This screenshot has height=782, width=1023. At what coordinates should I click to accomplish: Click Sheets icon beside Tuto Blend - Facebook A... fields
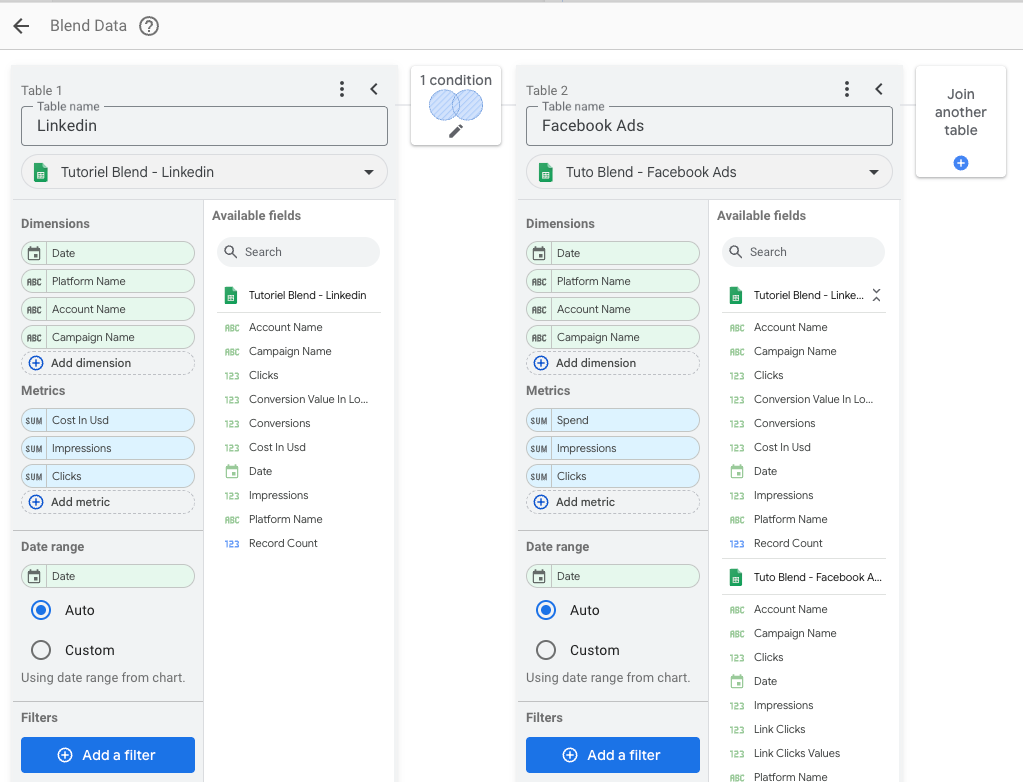point(736,577)
